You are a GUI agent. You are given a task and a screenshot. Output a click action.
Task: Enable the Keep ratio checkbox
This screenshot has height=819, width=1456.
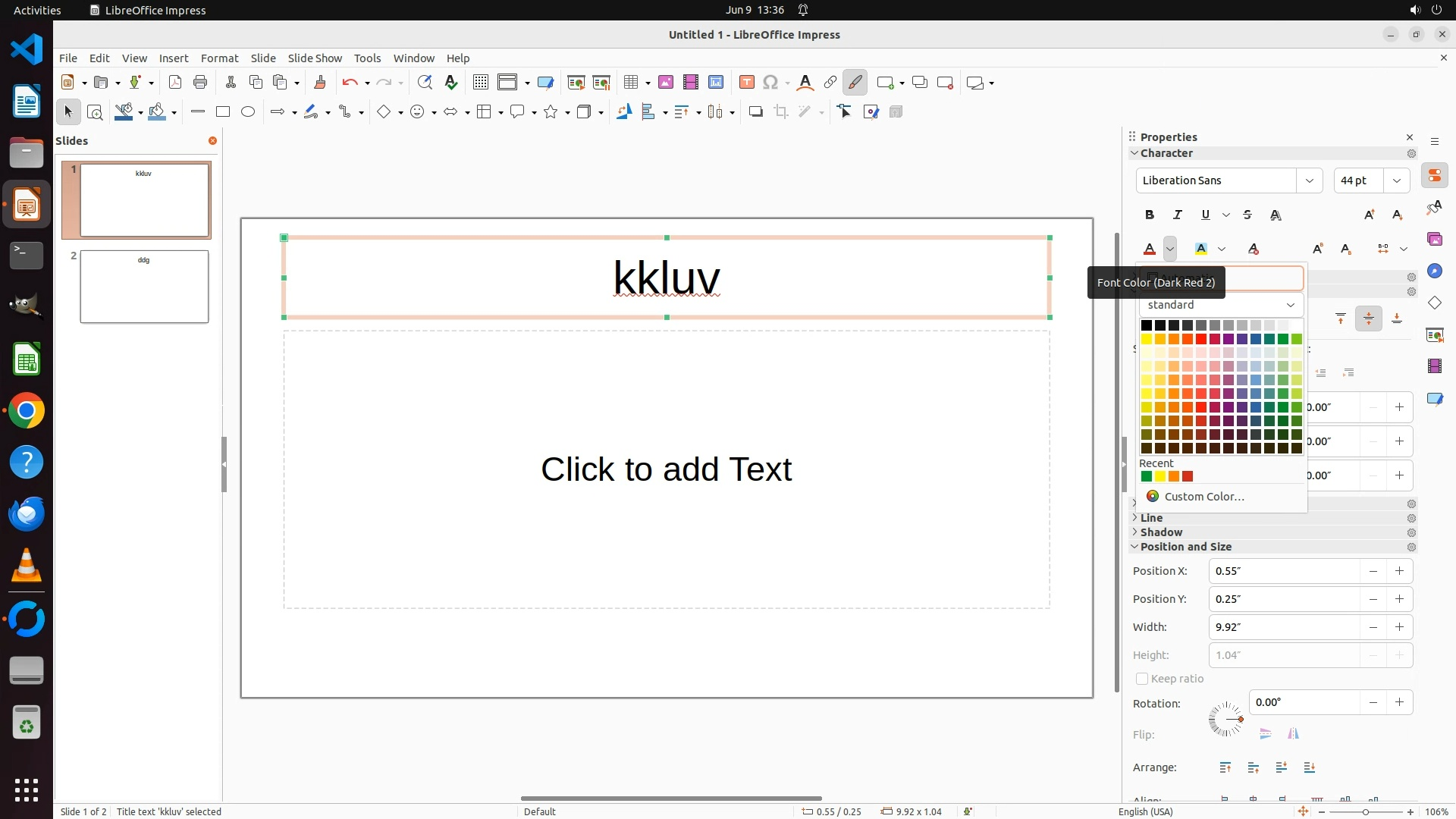point(1142,679)
